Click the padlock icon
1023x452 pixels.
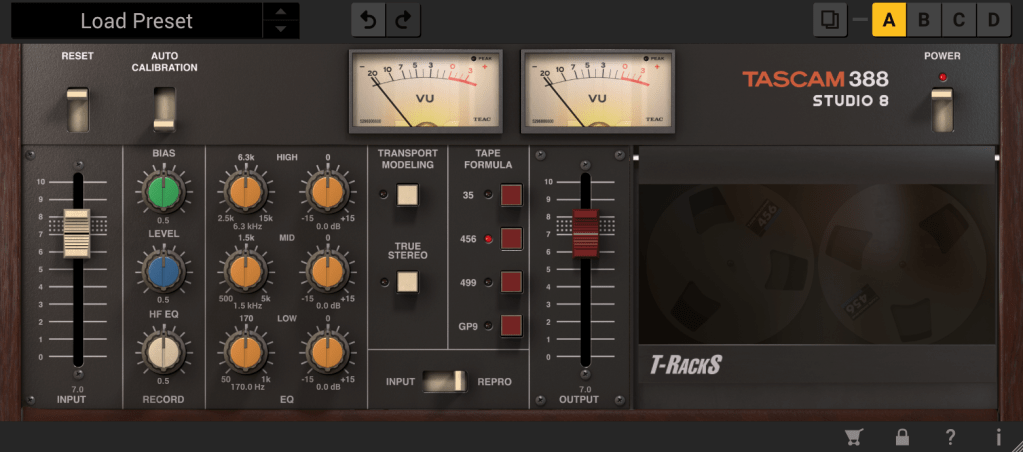(x=902, y=437)
